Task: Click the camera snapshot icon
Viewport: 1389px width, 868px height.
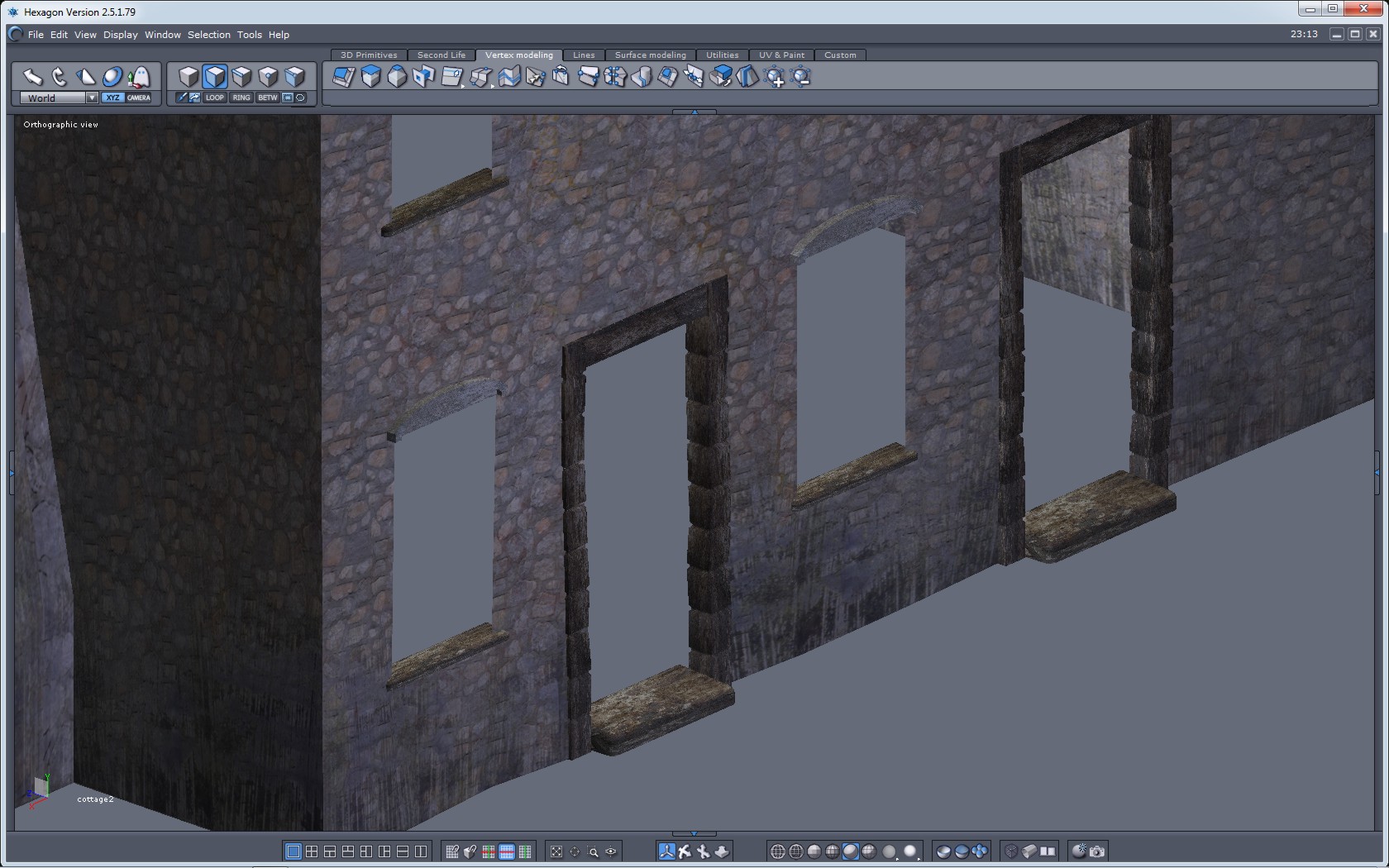Action: (1097, 851)
